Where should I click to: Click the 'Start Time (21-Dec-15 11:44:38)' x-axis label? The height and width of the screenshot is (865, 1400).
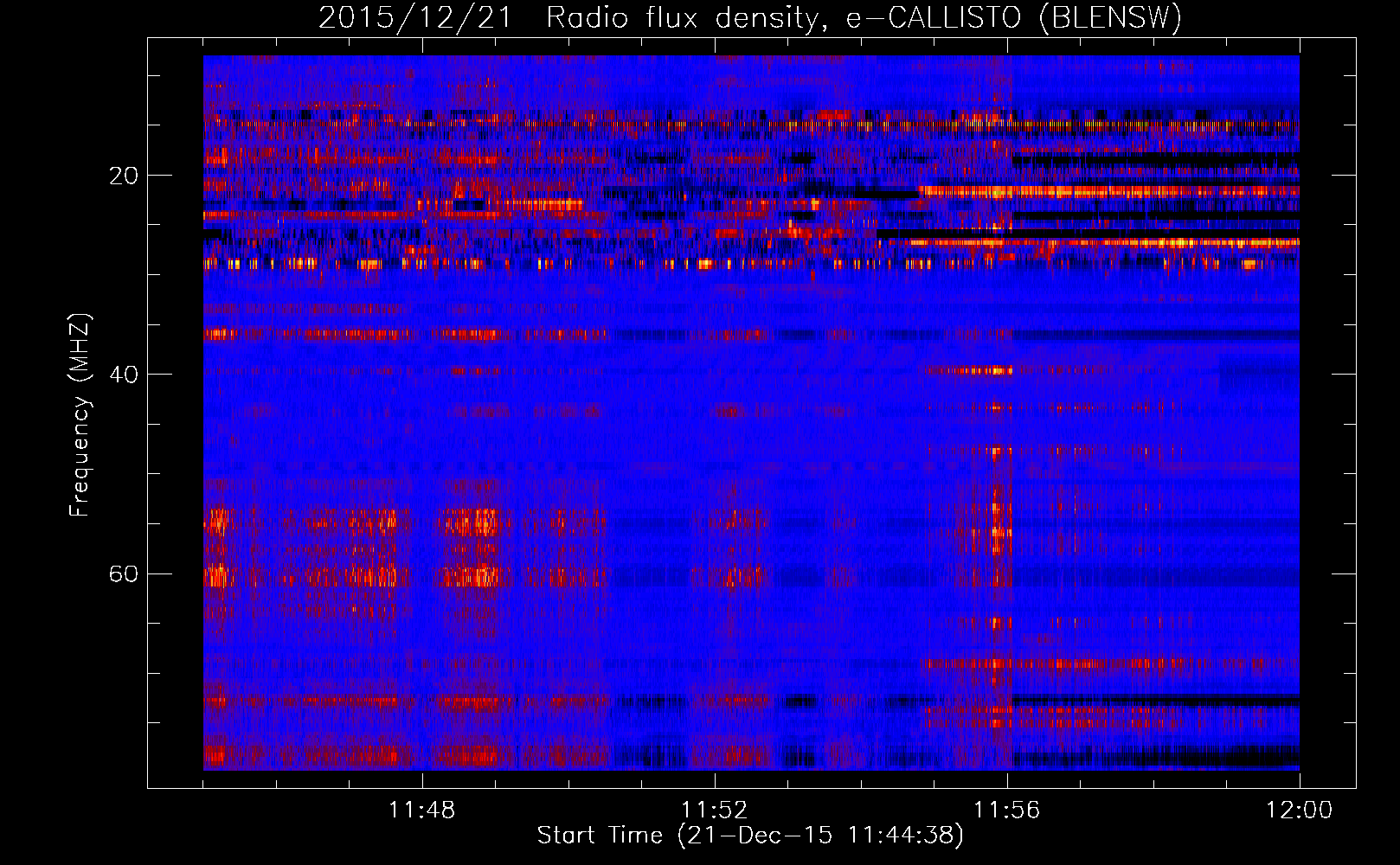pos(750,836)
